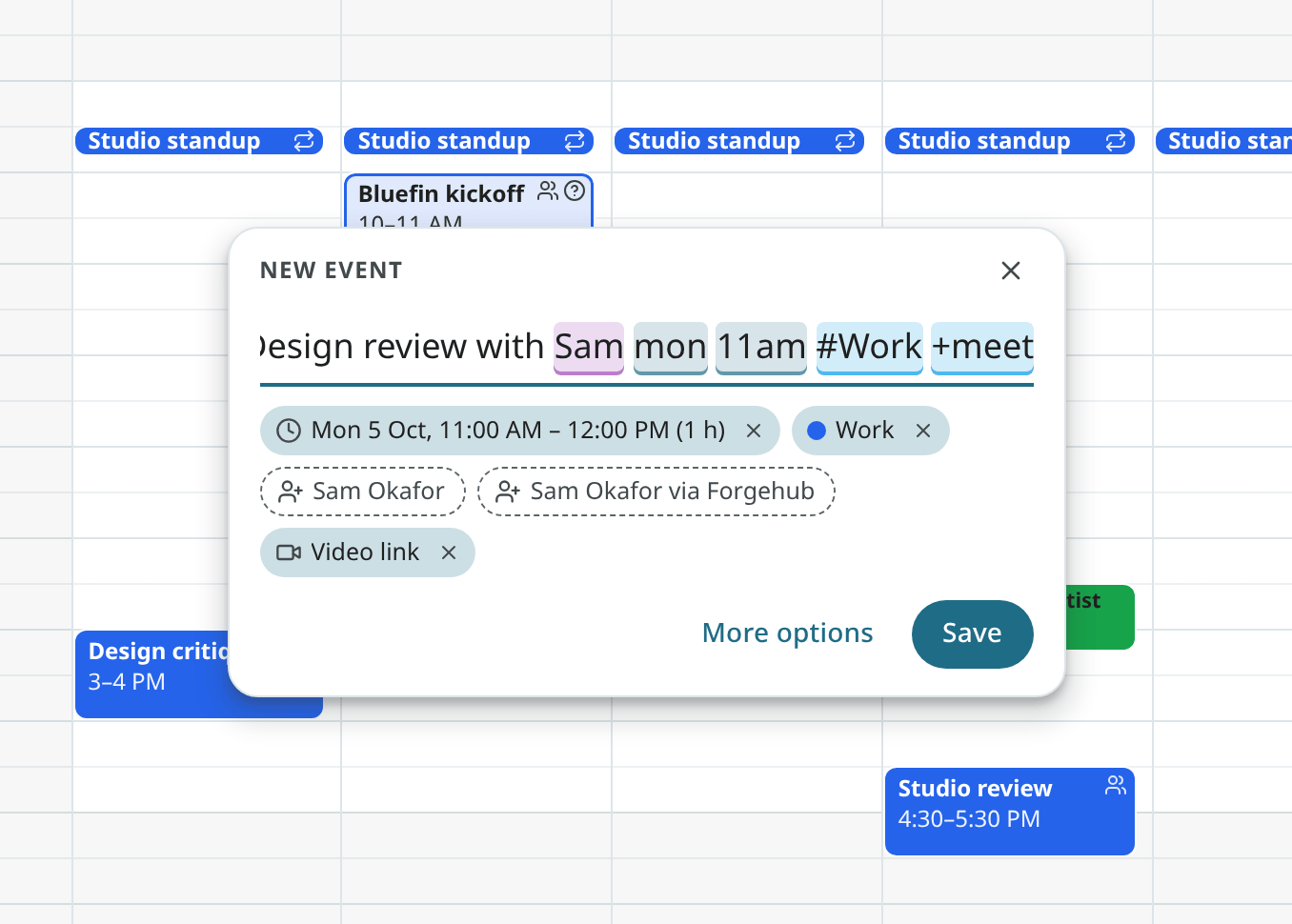
Task: Click the repeat icon on the second column's Studio standup
Action: tap(575, 141)
